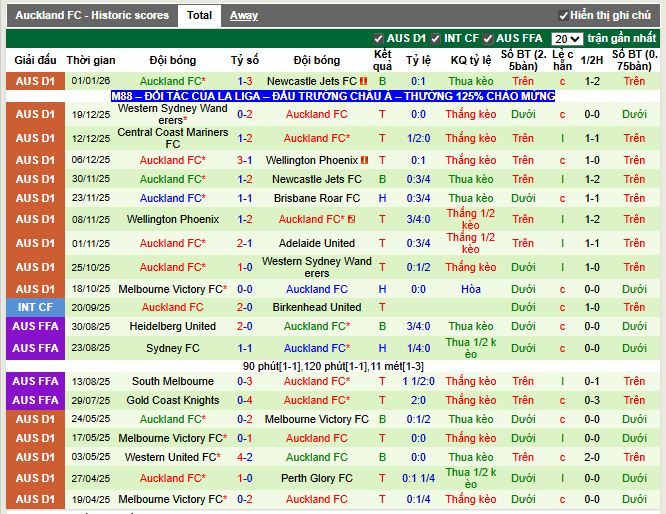Select the 0:1 1/4 odds cell

[418, 478]
